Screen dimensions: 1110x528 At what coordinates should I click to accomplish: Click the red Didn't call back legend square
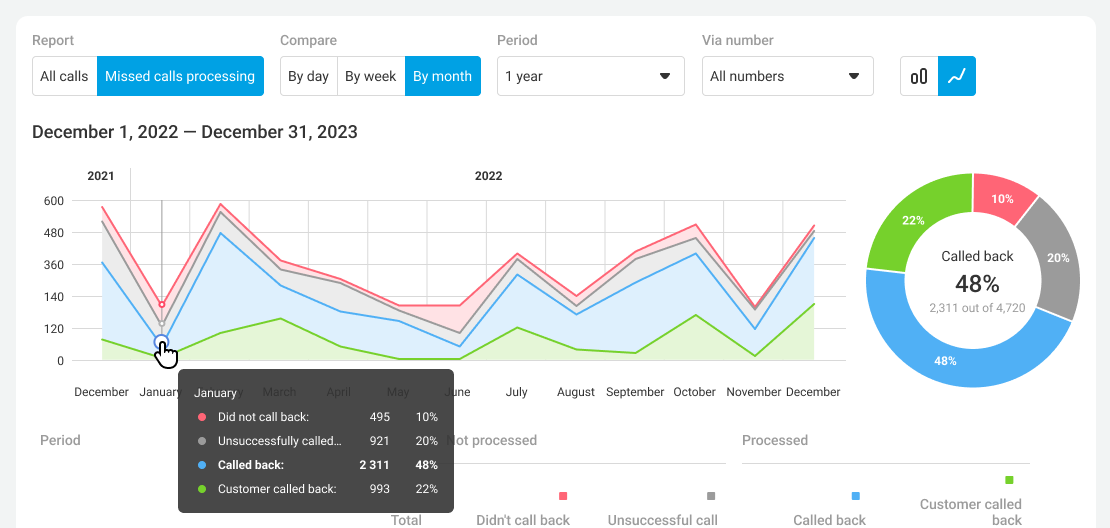563,496
